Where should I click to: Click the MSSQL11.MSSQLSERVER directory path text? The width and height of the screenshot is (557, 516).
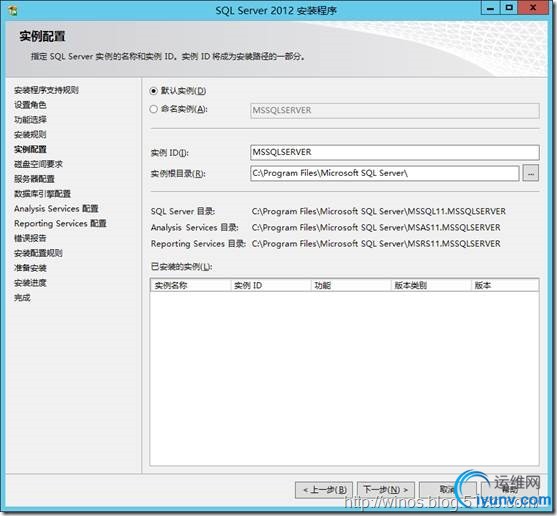click(379, 212)
